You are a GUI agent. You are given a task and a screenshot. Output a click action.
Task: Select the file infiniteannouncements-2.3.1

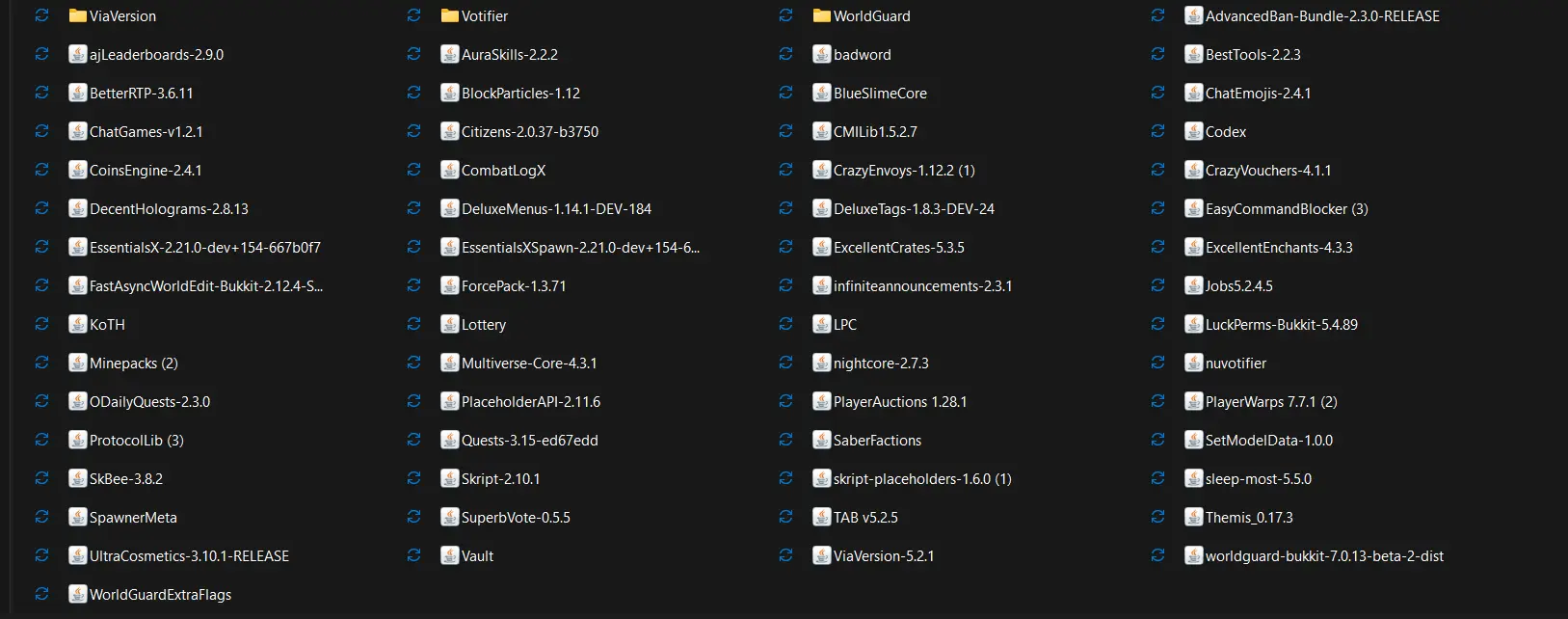(922, 286)
